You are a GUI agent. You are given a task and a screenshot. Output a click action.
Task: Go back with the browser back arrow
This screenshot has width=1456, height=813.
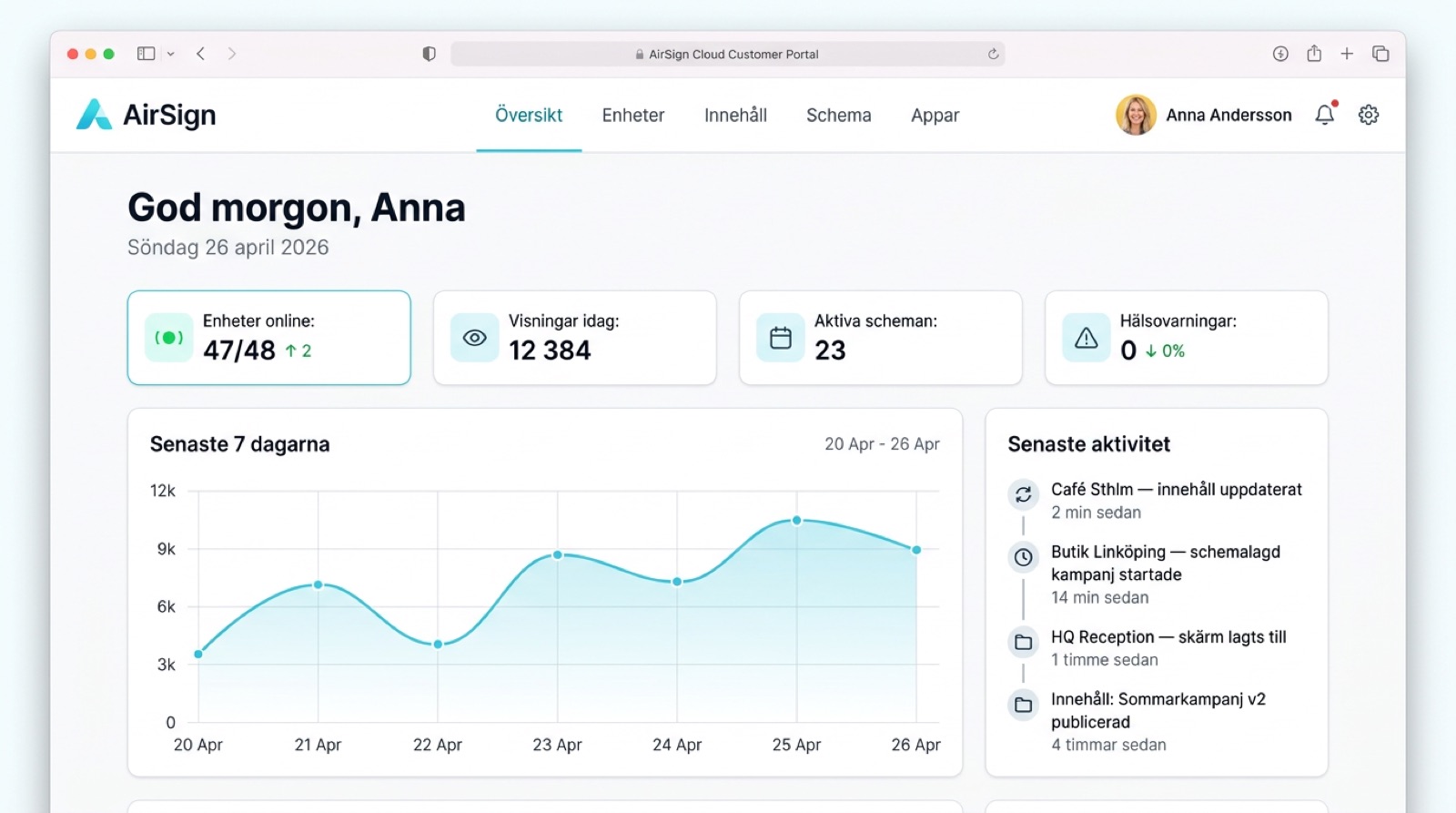(x=200, y=54)
